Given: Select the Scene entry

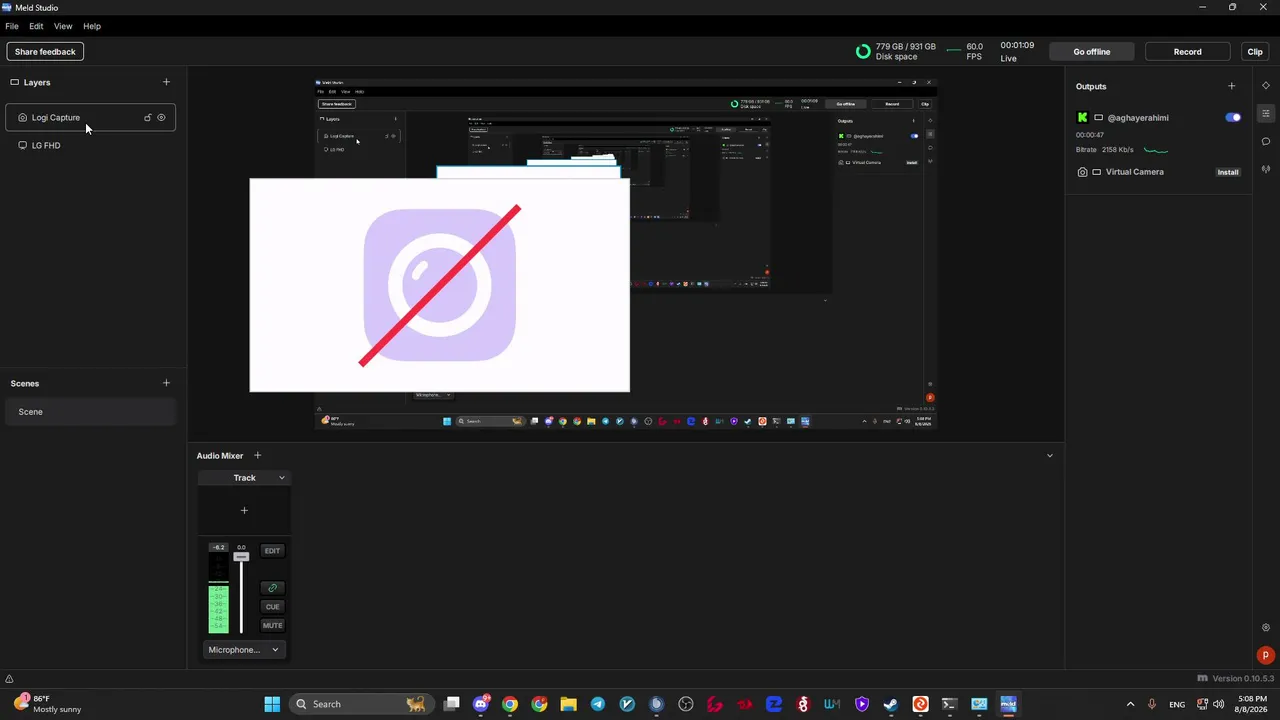Looking at the screenshot, I should pyautogui.click(x=91, y=411).
